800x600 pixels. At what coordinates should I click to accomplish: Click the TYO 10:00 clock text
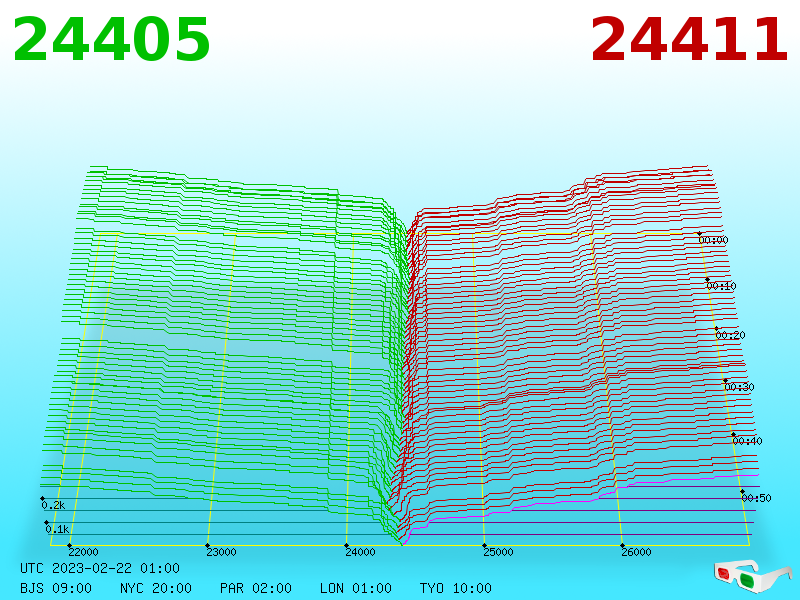click(x=456, y=588)
